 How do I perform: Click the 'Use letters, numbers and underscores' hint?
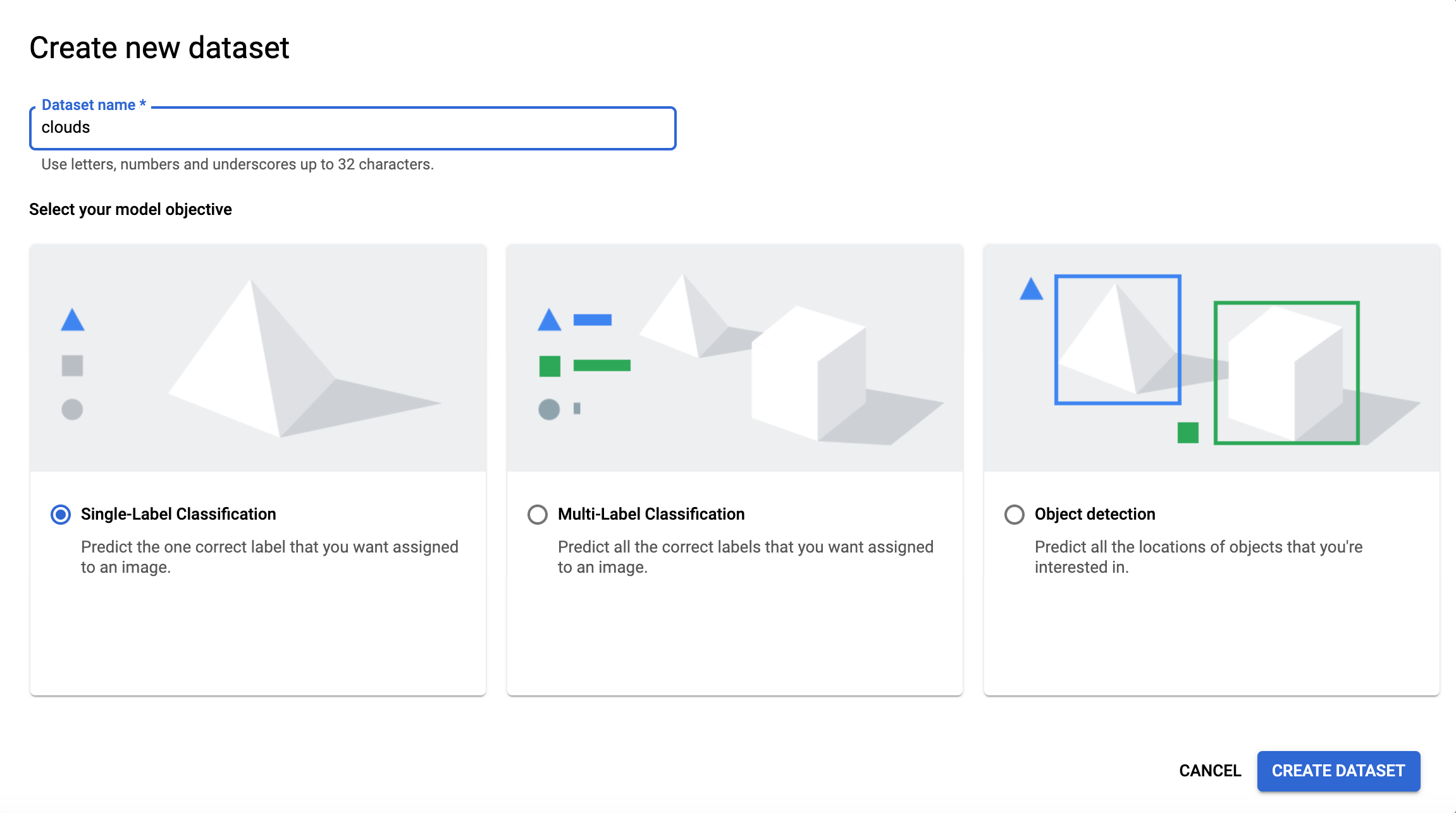[x=238, y=164]
